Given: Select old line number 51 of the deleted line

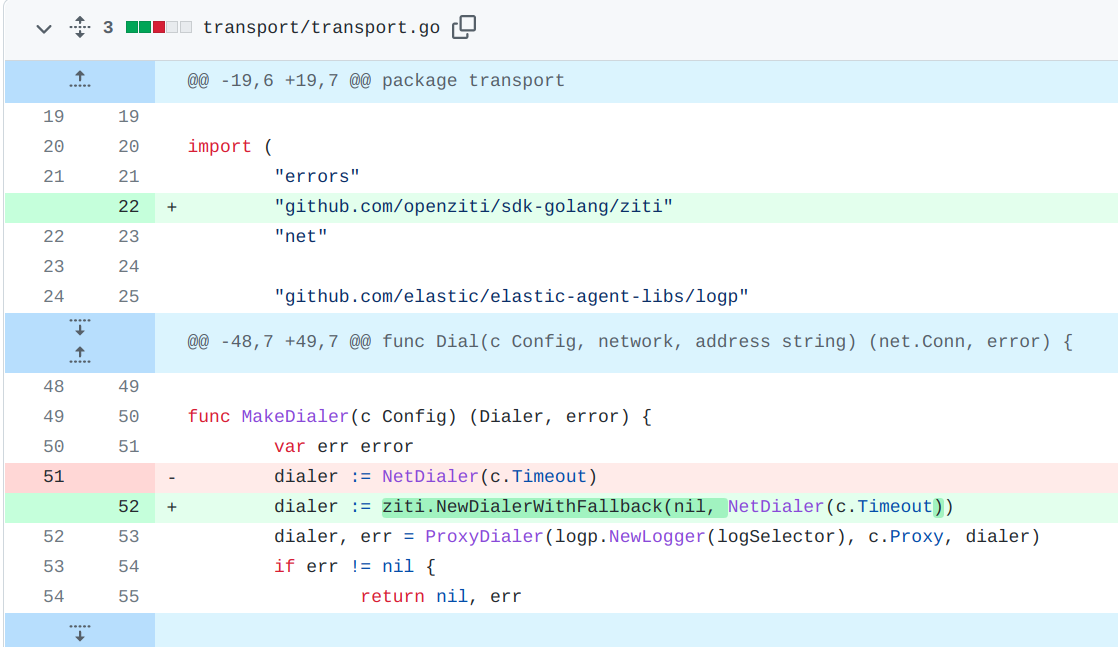Looking at the screenshot, I should point(53,477).
